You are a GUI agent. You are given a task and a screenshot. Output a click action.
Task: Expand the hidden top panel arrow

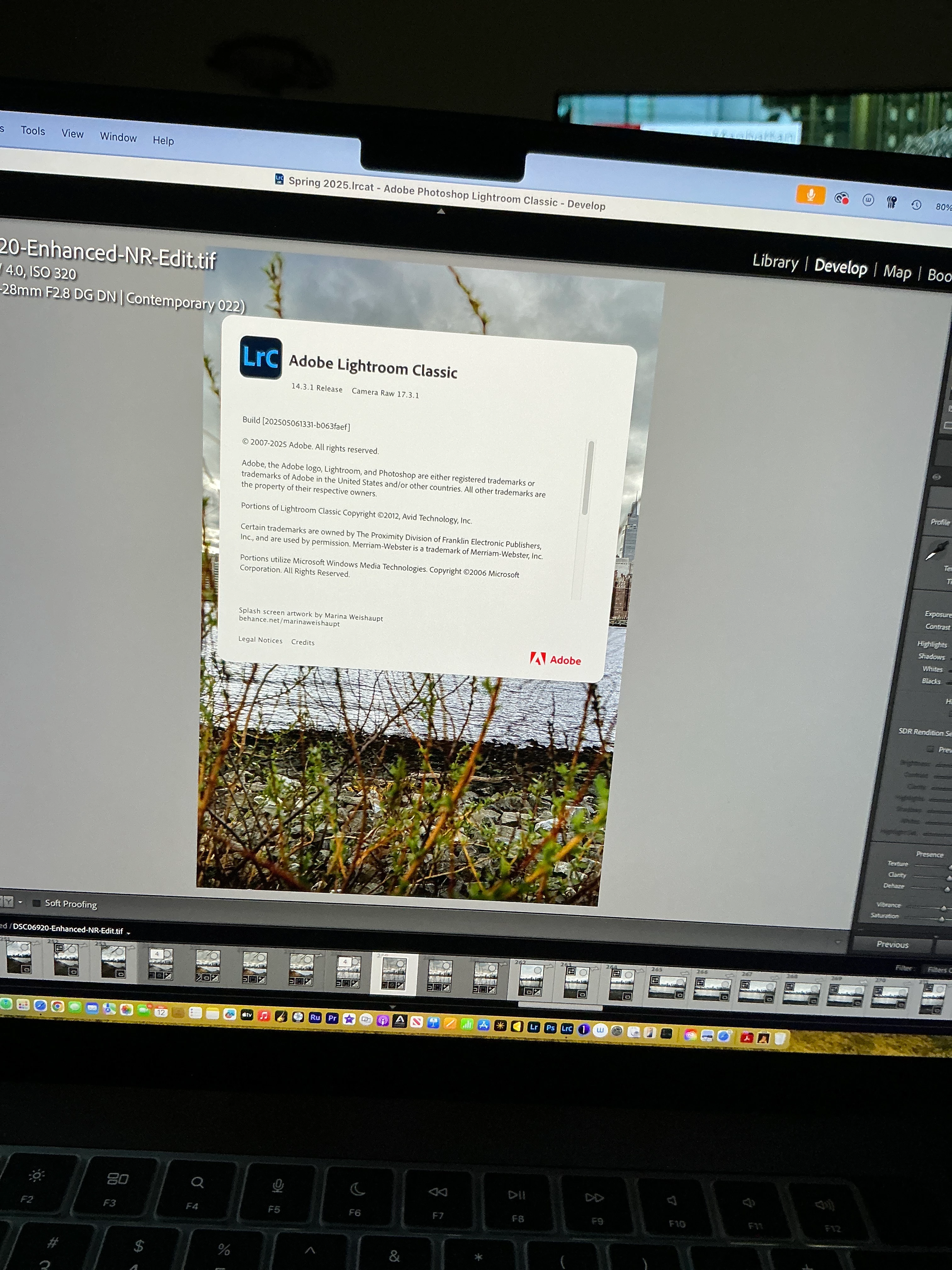coord(441,211)
